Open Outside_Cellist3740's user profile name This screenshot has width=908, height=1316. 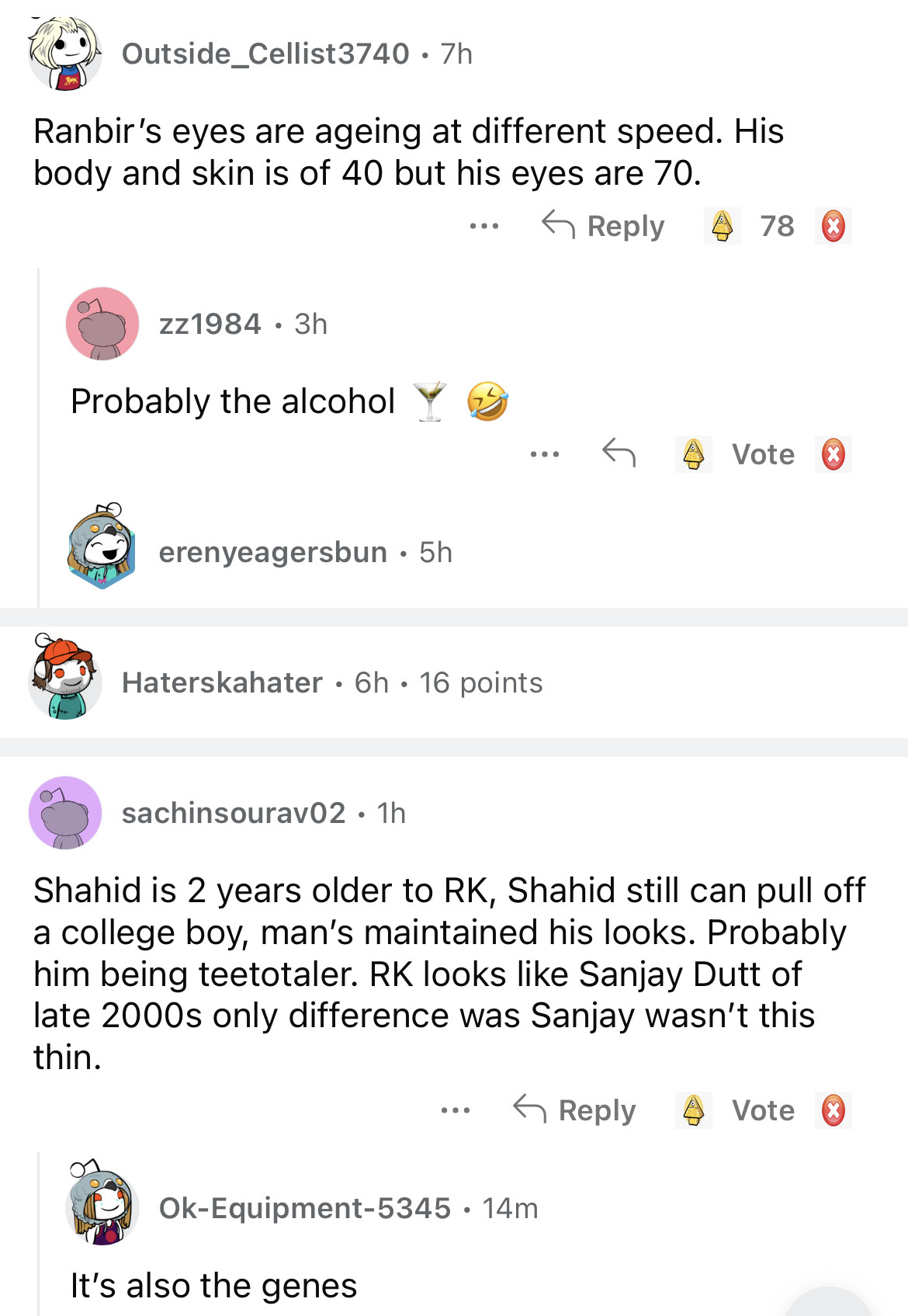pos(265,54)
